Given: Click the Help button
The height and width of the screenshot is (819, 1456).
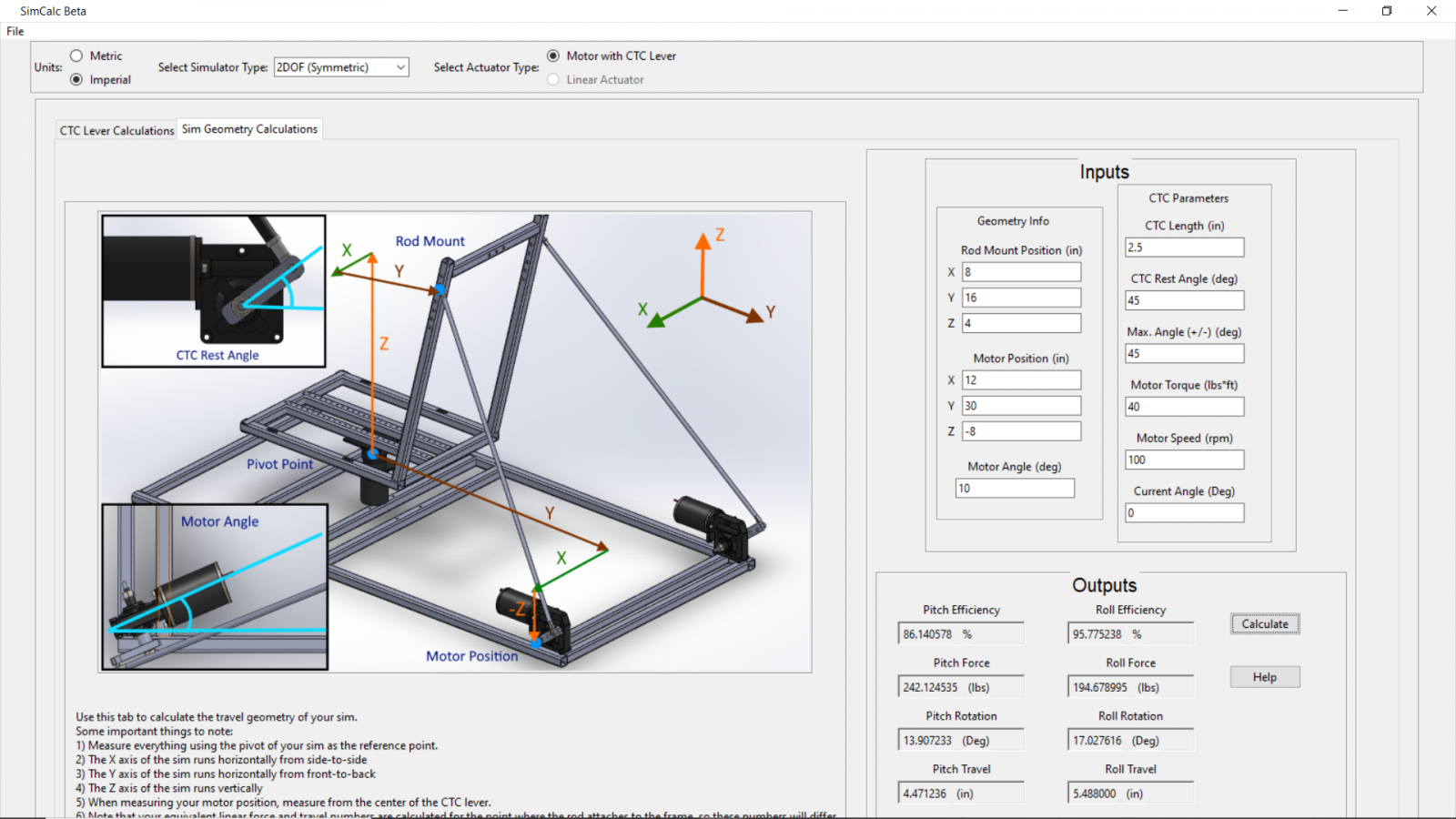Looking at the screenshot, I should [1264, 677].
